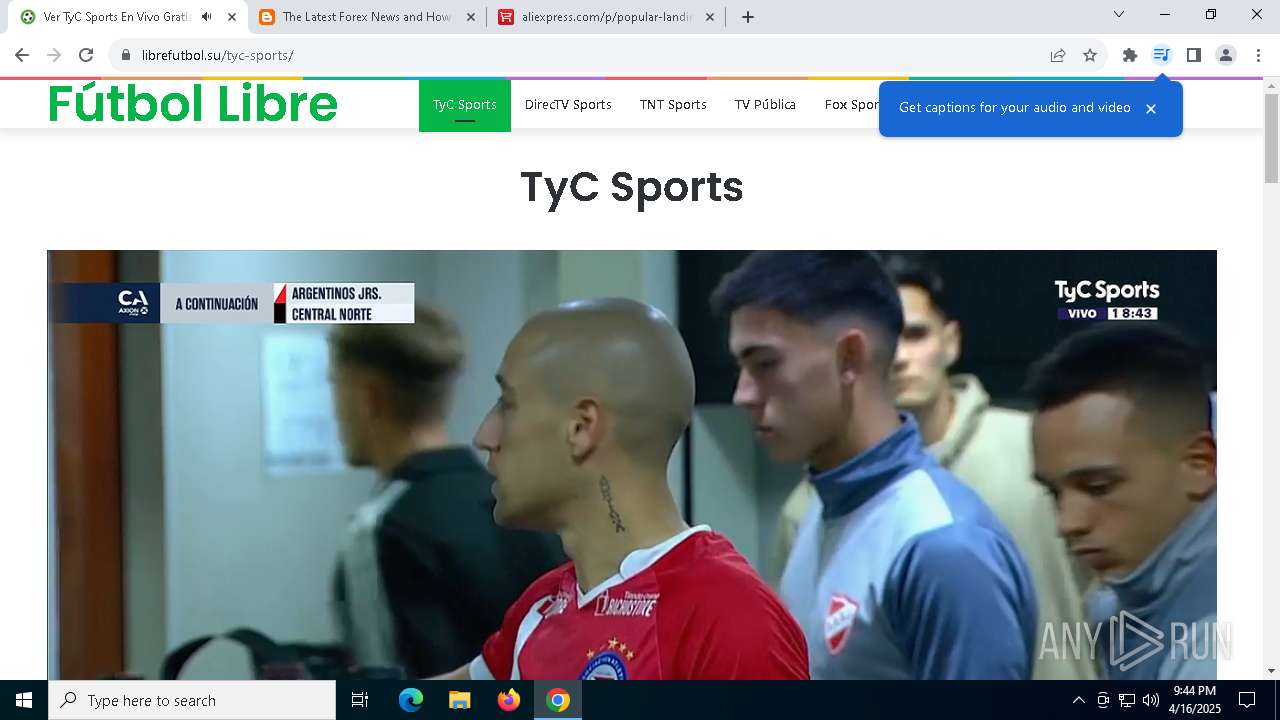The width and height of the screenshot is (1280, 720).
Task: Go back with the browser back arrow
Action: point(22,55)
